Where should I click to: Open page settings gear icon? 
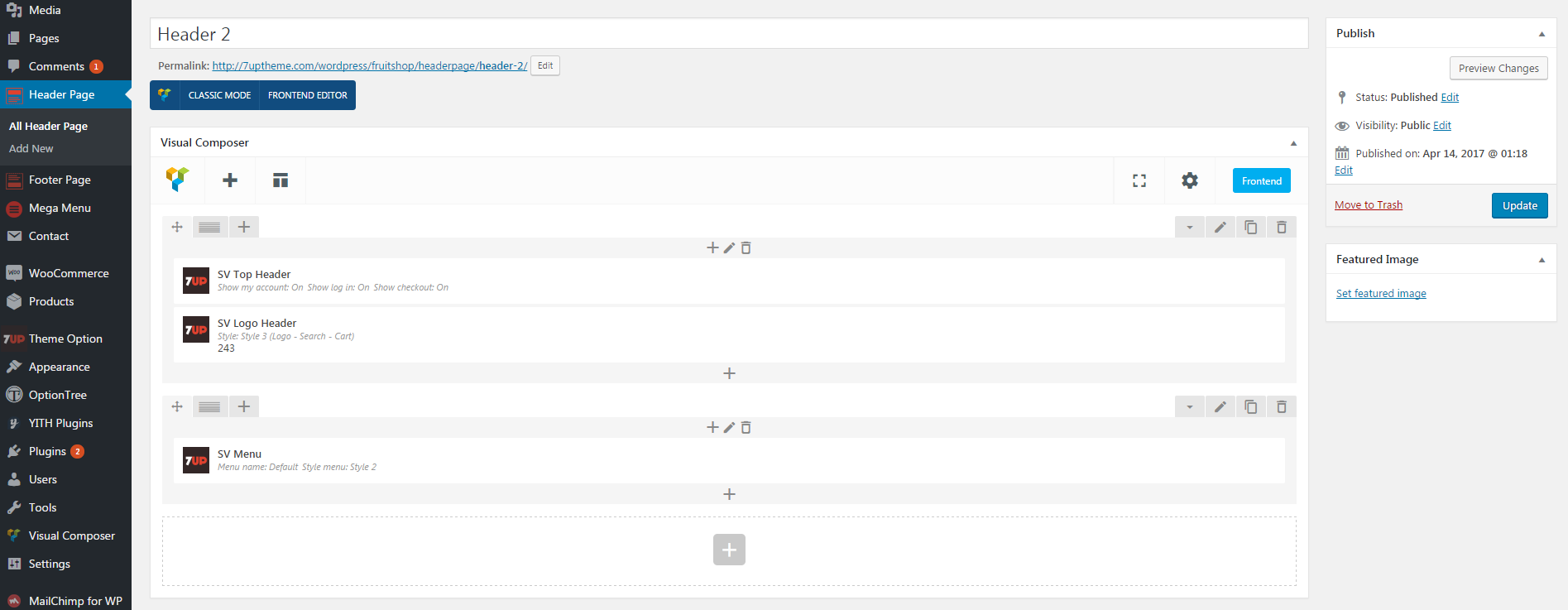click(1189, 180)
